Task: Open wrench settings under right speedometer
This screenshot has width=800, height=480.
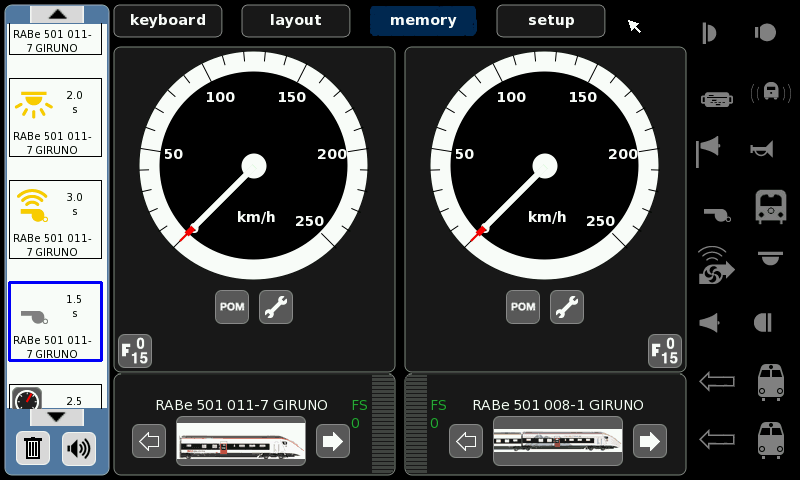Action: click(x=567, y=307)
